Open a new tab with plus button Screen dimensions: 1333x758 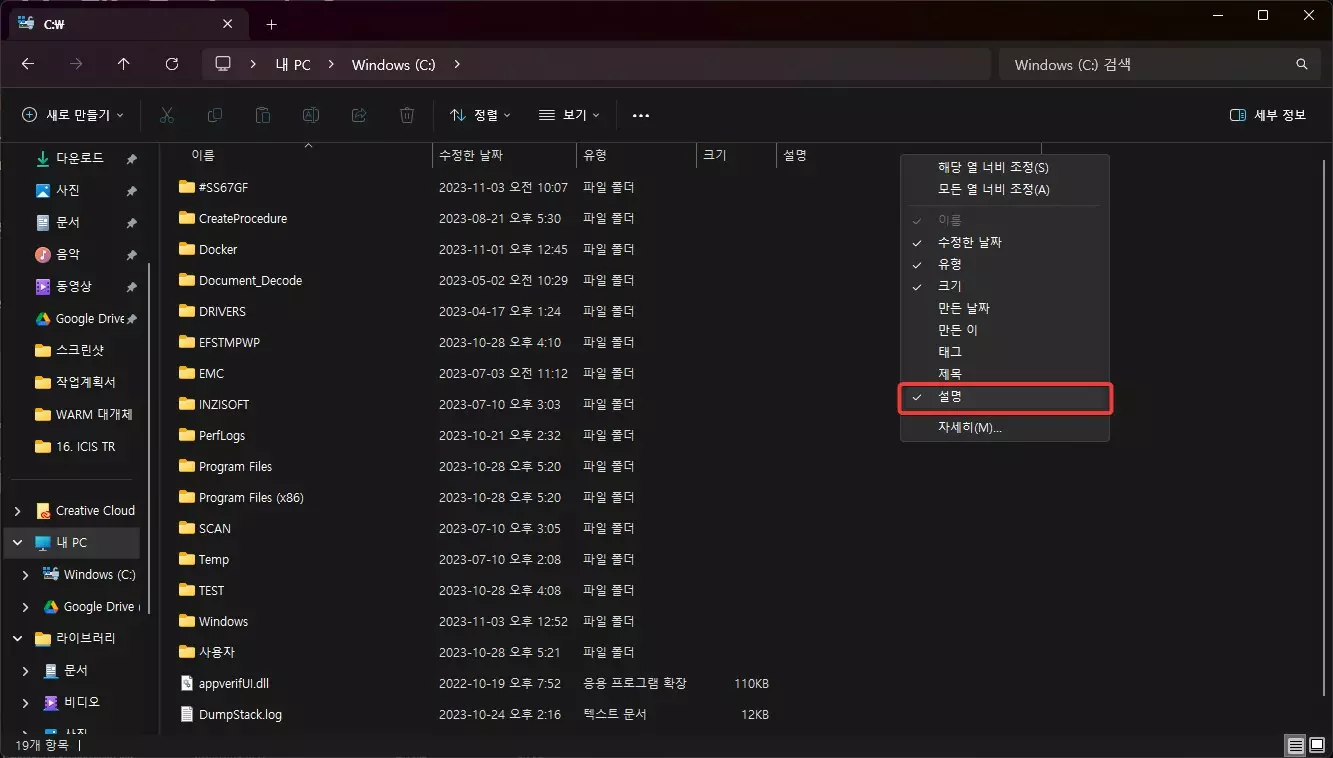[271, 24]
